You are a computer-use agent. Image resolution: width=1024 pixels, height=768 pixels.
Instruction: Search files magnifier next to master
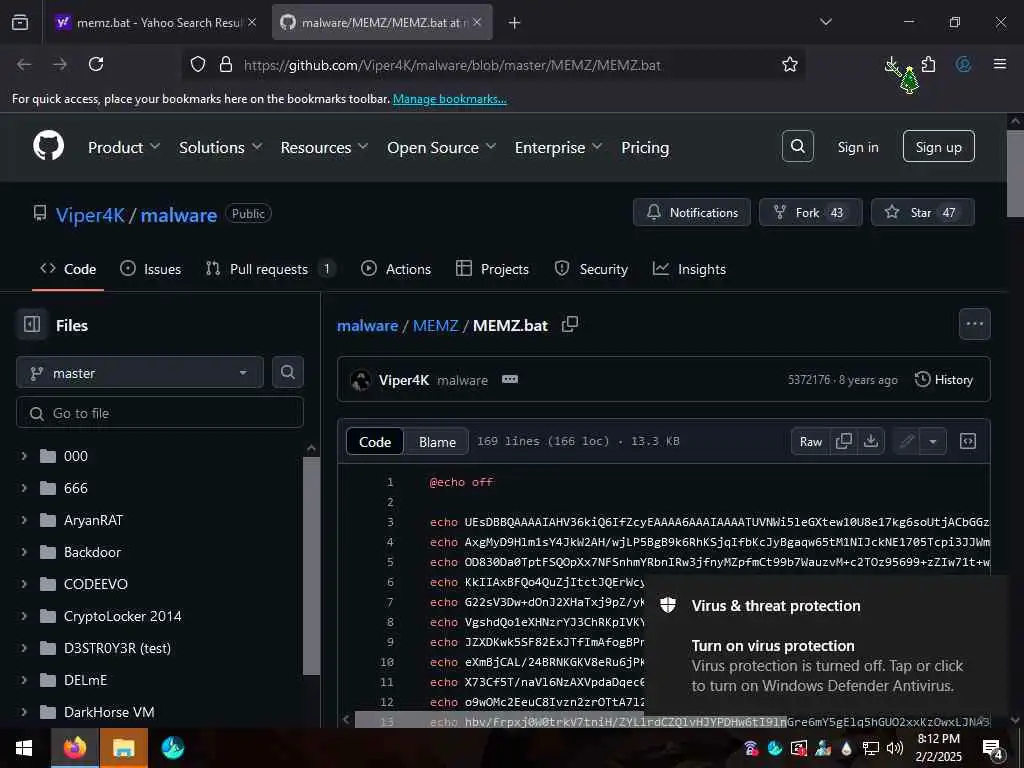[x=287, y=372]
